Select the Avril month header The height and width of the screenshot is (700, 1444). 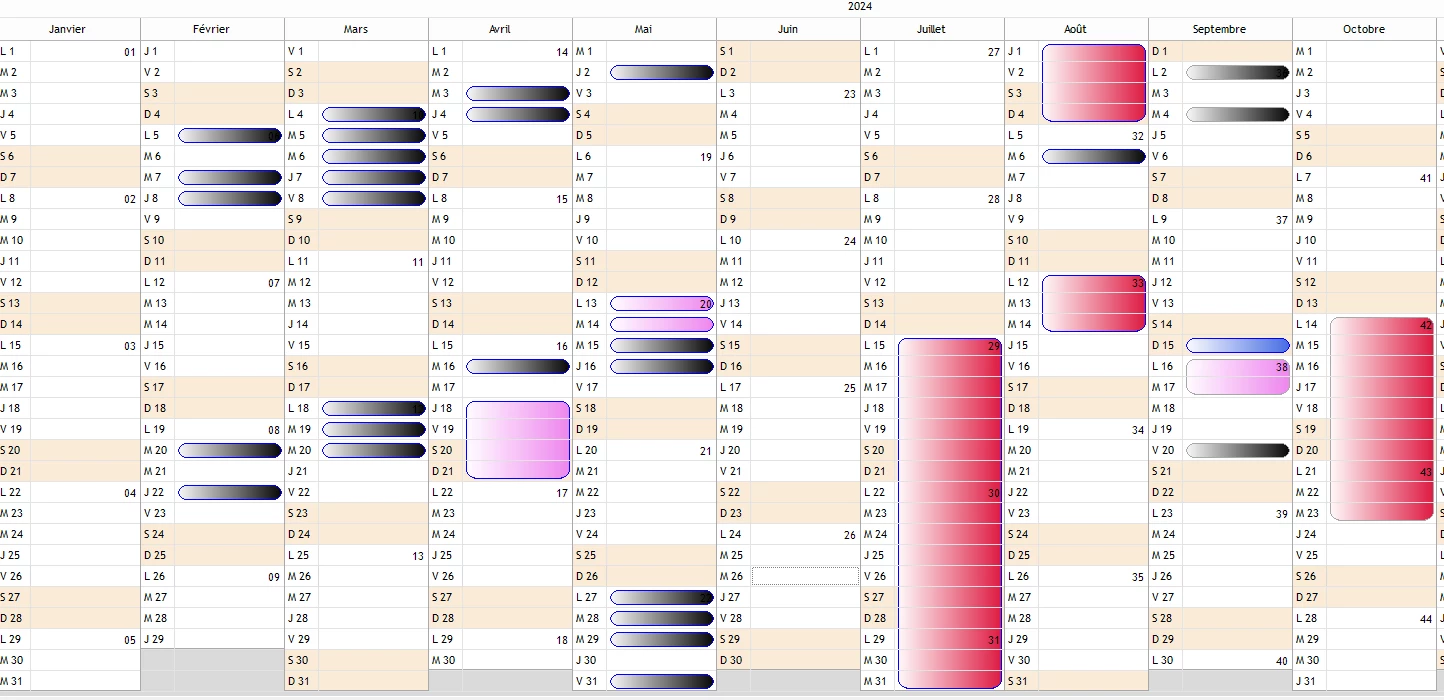500,29
